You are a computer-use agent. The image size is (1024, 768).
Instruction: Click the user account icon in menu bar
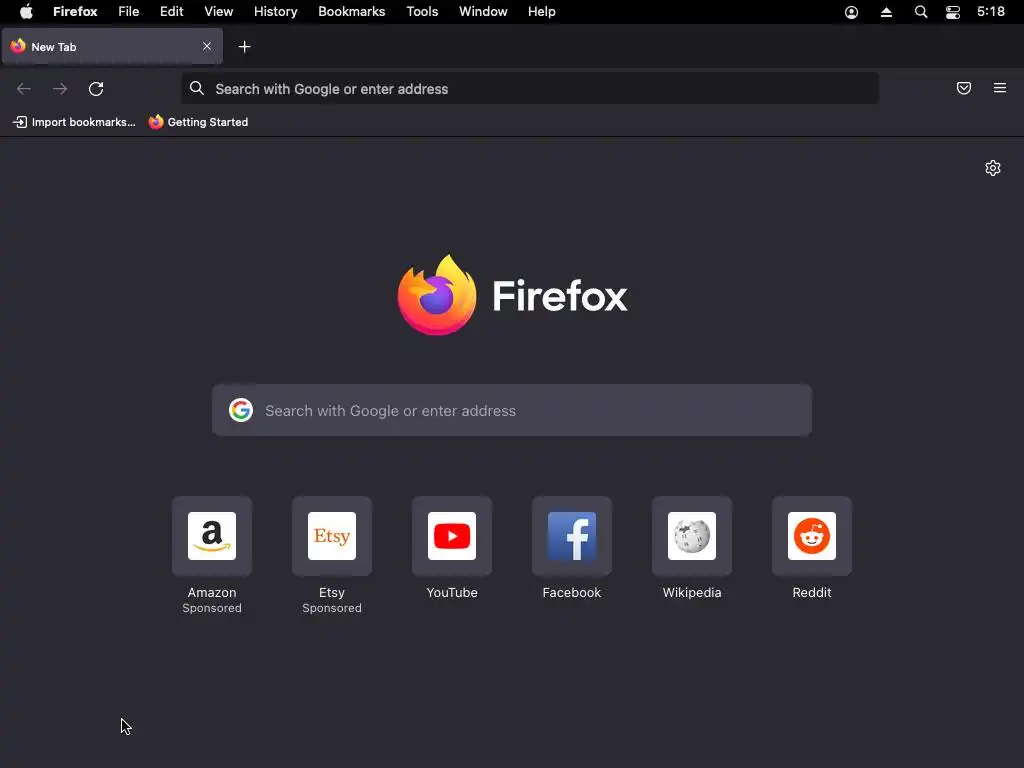point(852,12)
